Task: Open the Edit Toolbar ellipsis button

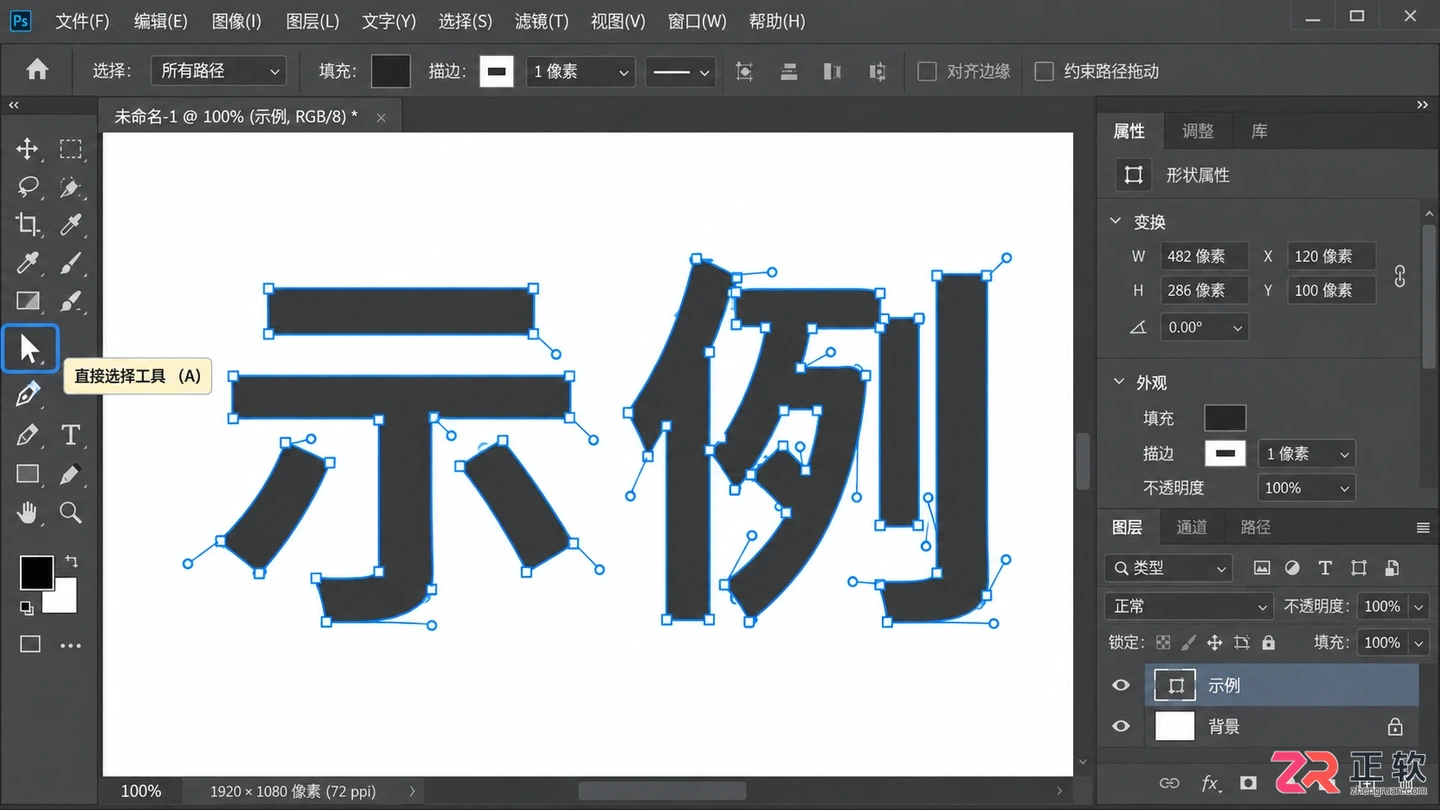Action: 70,645
